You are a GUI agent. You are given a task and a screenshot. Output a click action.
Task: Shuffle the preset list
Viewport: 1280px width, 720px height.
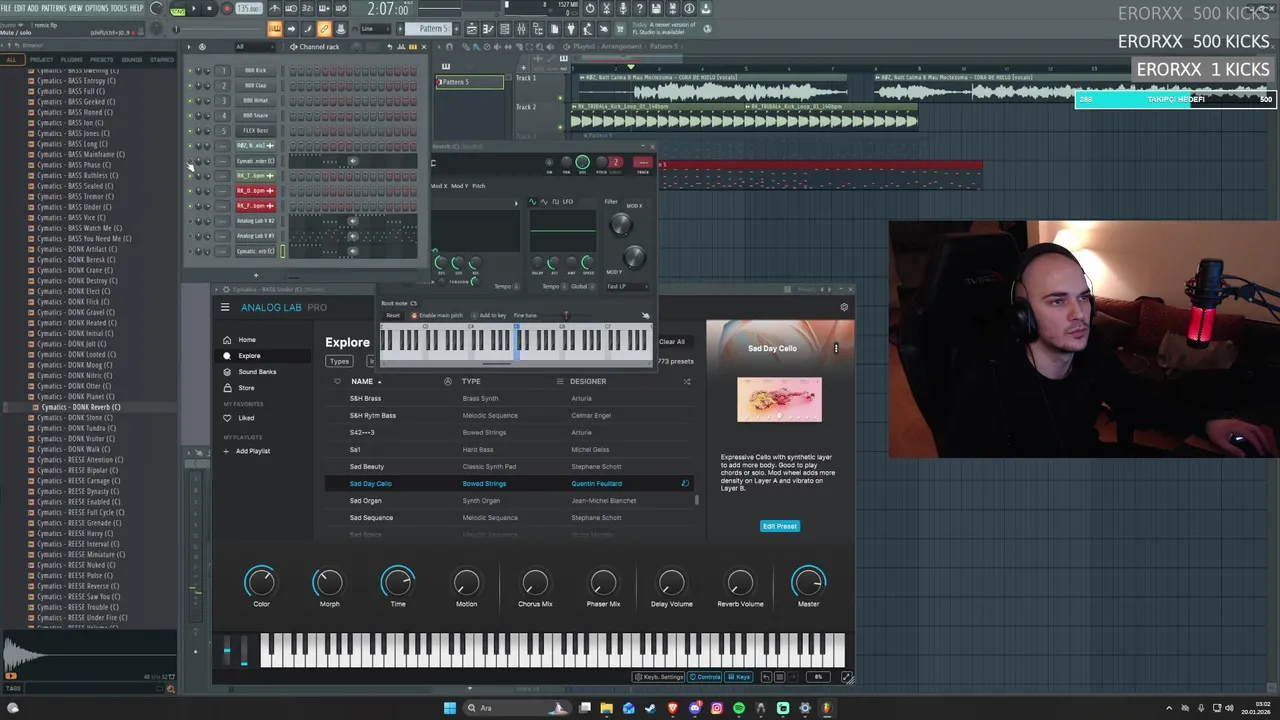pos(686,381)
